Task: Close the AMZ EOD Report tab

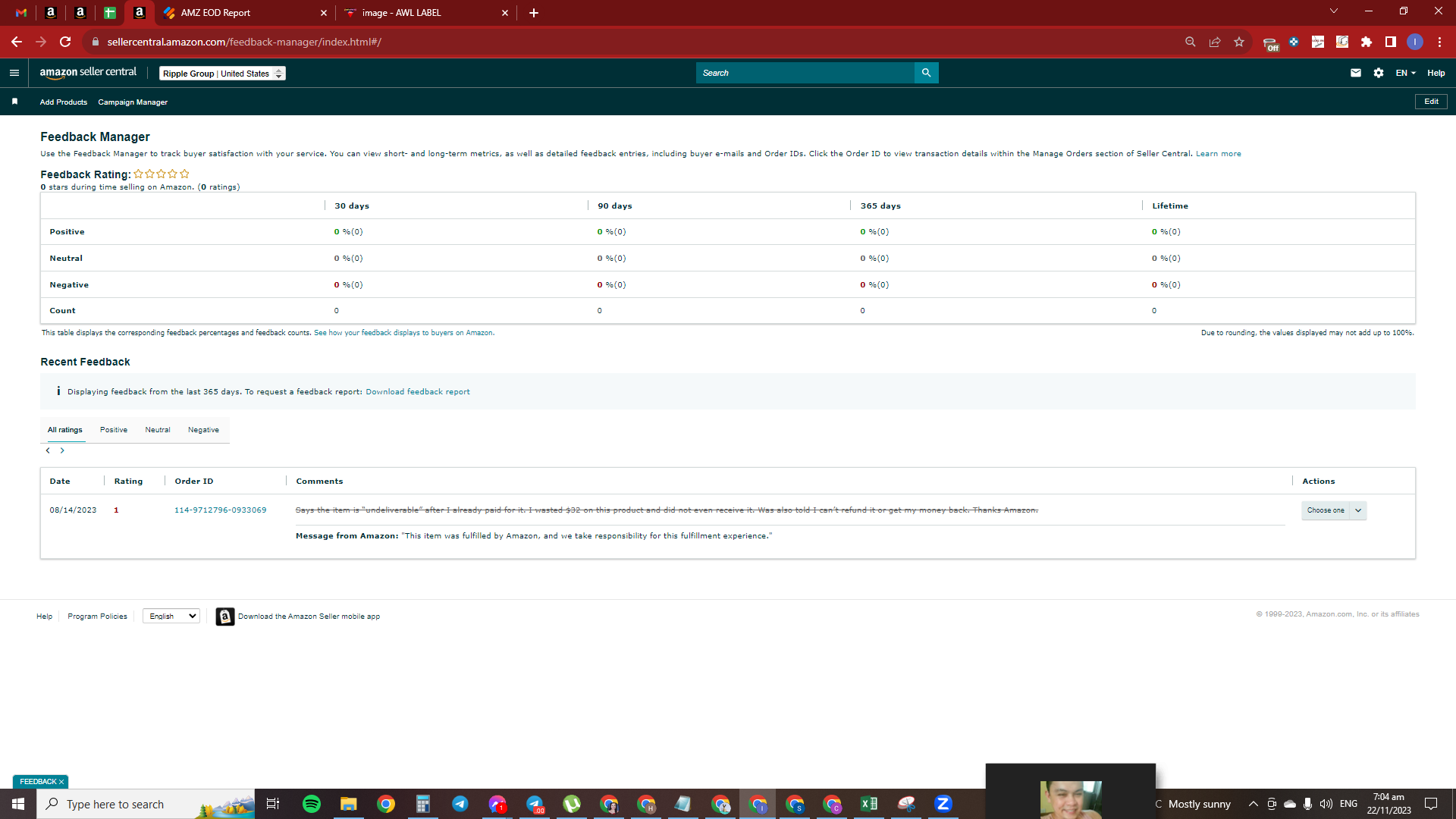Action: coord(324,13)
